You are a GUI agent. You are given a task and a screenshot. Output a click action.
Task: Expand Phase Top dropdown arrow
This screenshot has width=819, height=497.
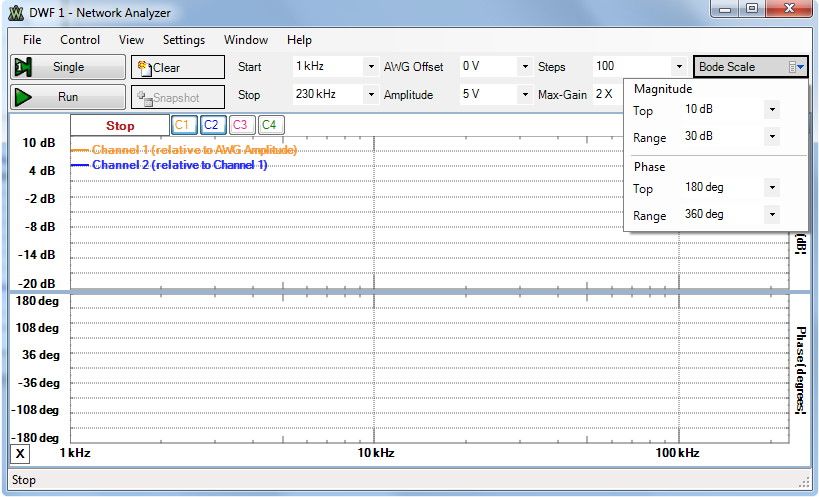(x=772, y=187)
